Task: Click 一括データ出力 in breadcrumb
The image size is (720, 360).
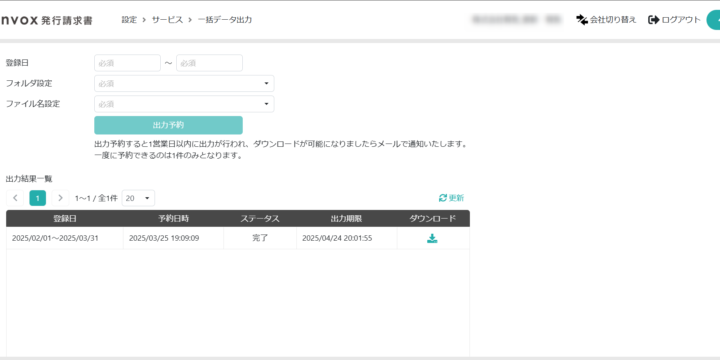Action: click(x=225, y=20)
